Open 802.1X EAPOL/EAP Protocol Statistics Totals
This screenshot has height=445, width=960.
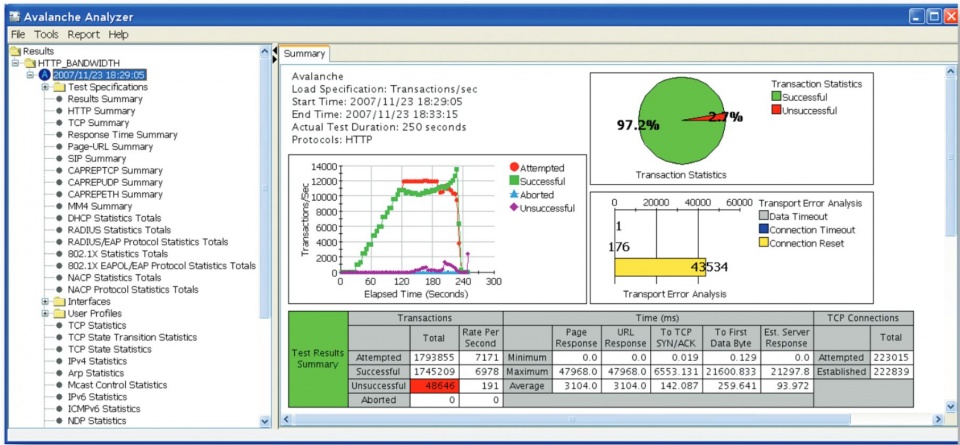pyautogui.click(x=162, y=266)
